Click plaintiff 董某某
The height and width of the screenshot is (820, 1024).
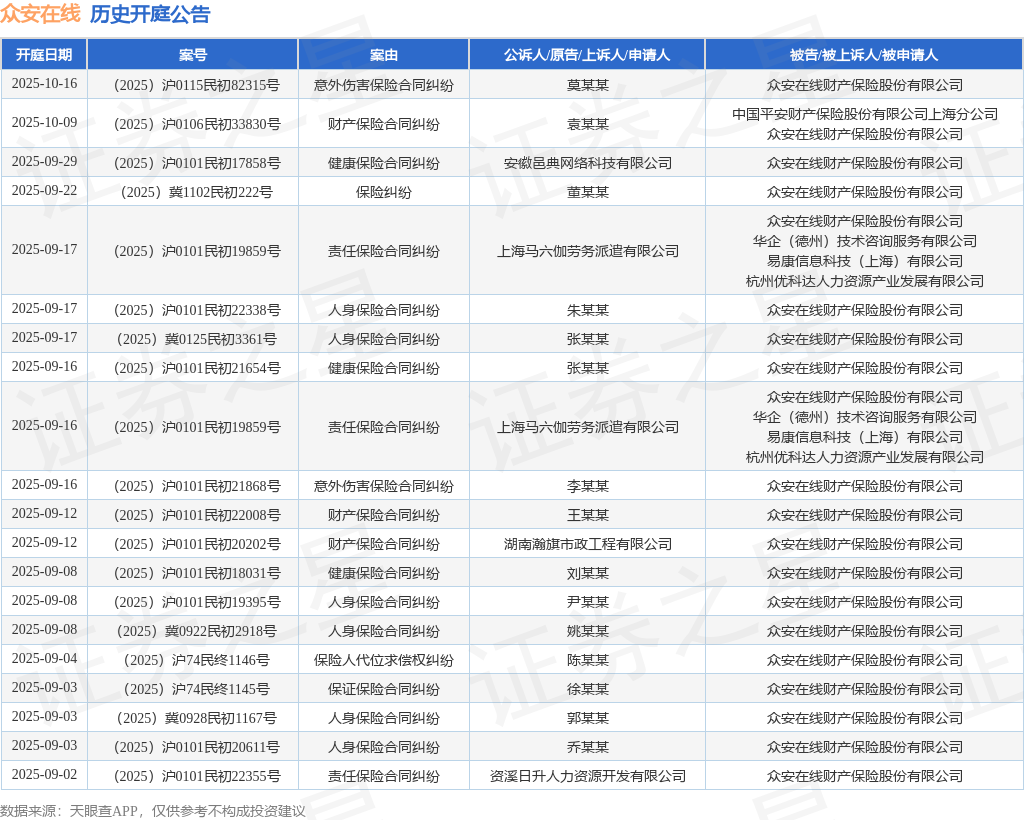click(588, 192)
